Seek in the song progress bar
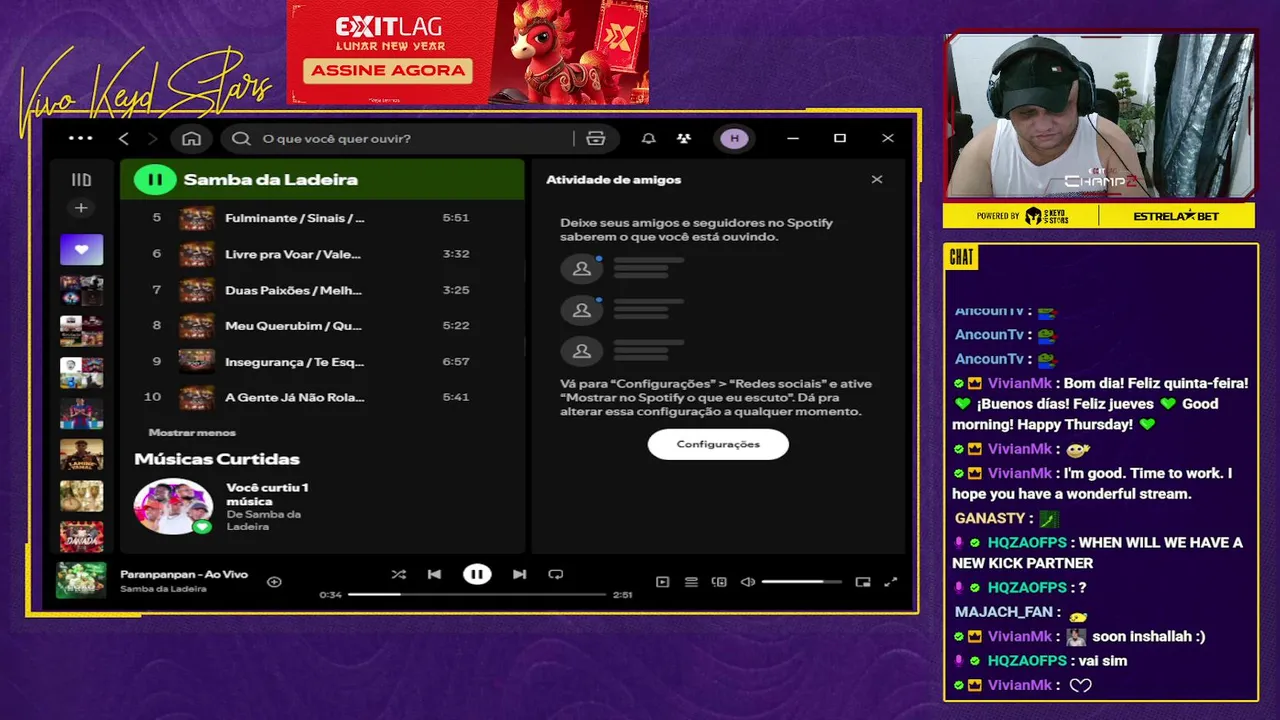 477,595
